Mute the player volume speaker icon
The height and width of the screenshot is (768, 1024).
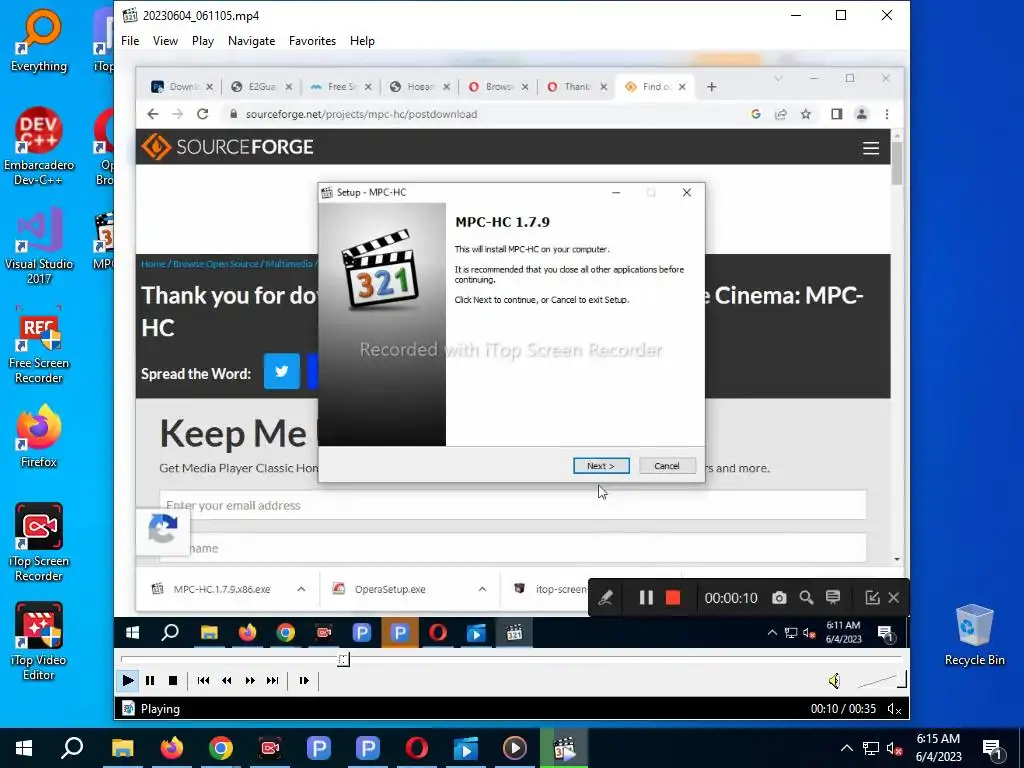pyautogui.click(x=834, y=681)
